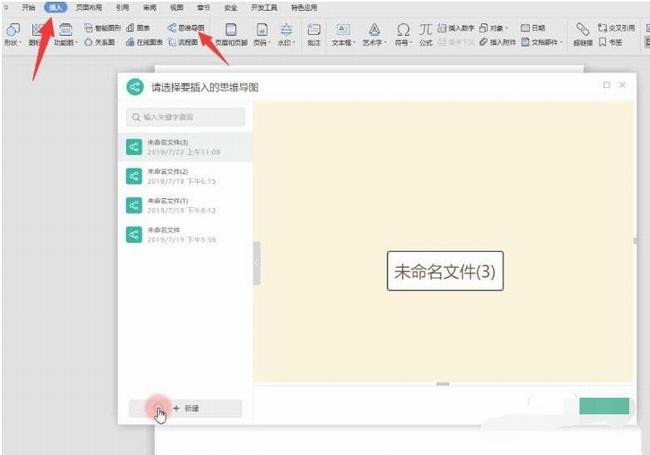Select the 页眉和页脚 header and footer icon

pyautogui.click(x=231, y=34)
